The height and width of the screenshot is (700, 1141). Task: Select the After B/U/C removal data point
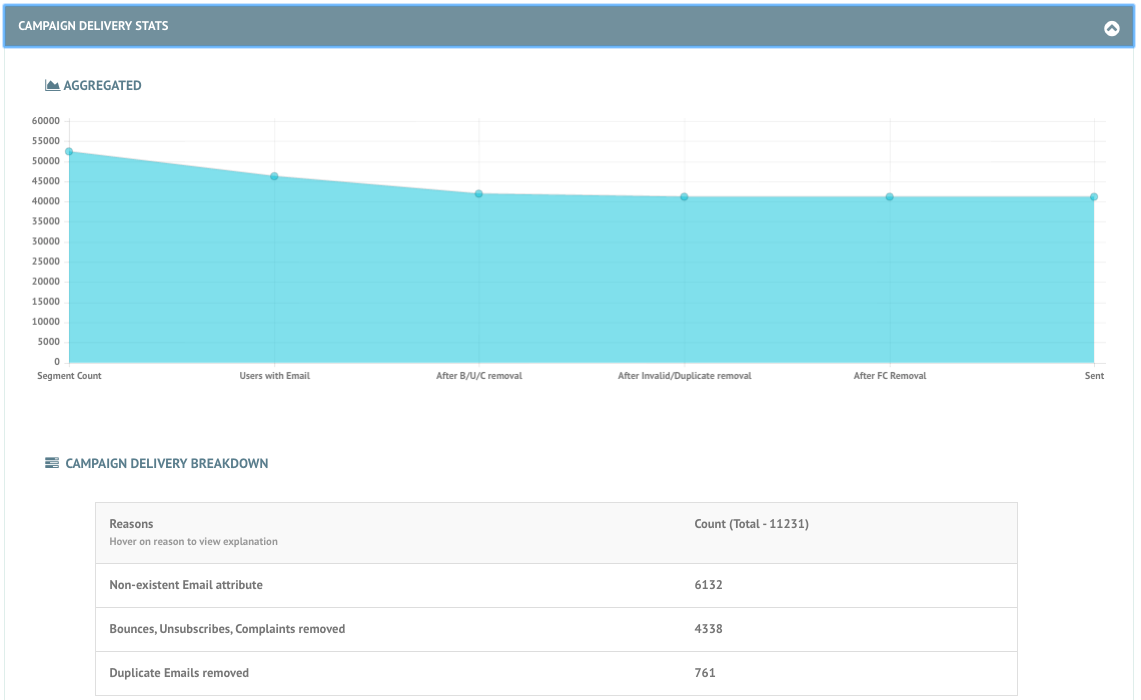click(x=479, y=194)
